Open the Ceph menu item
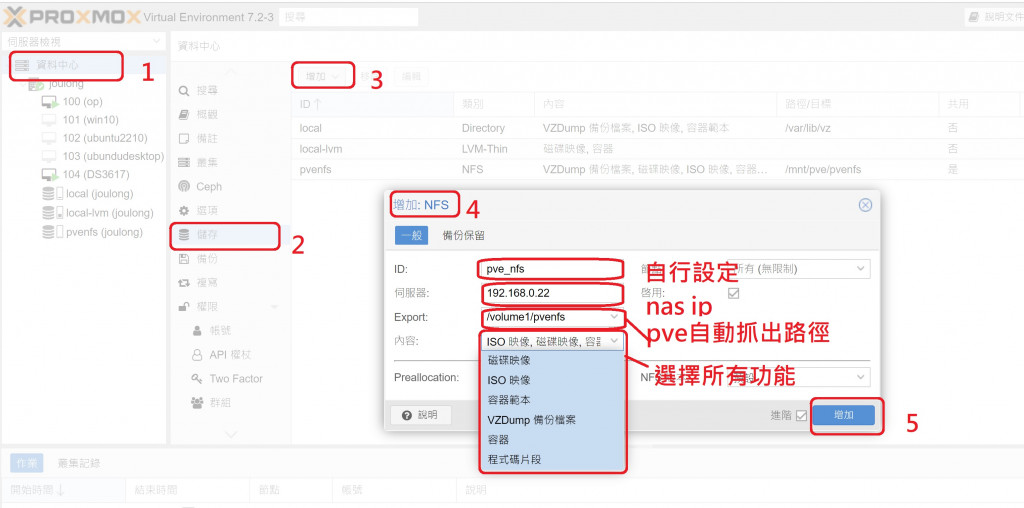 (x=208, y=187)
